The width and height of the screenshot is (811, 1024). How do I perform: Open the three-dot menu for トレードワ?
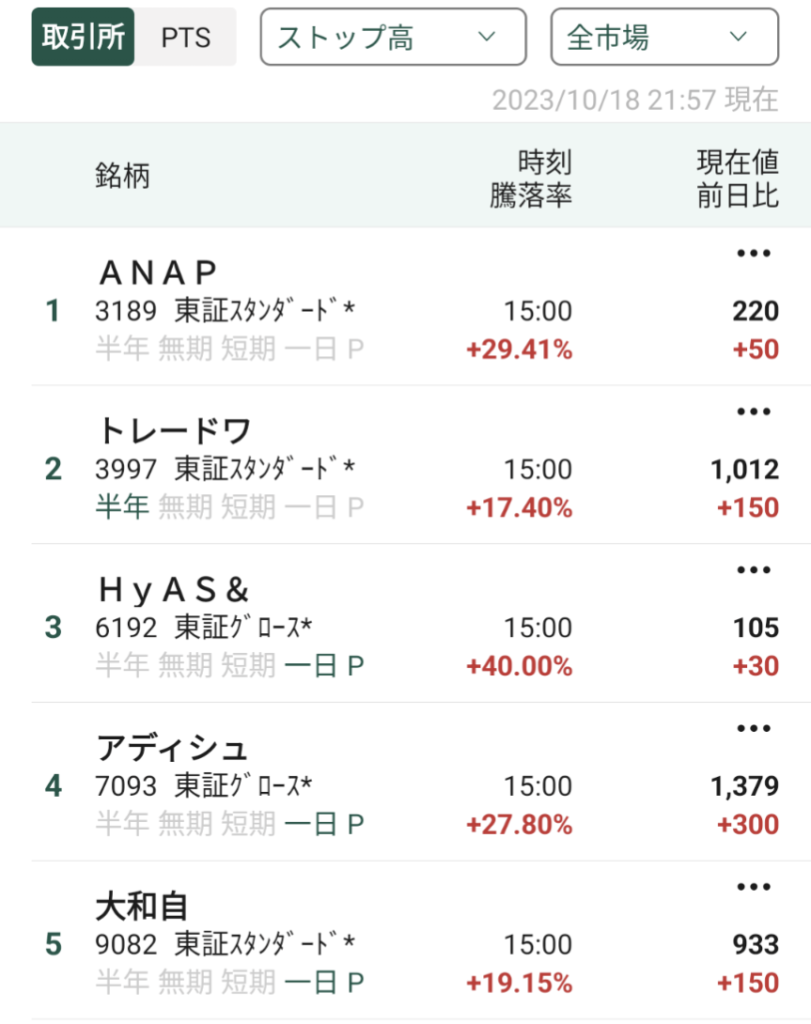(x=753, y=412)
